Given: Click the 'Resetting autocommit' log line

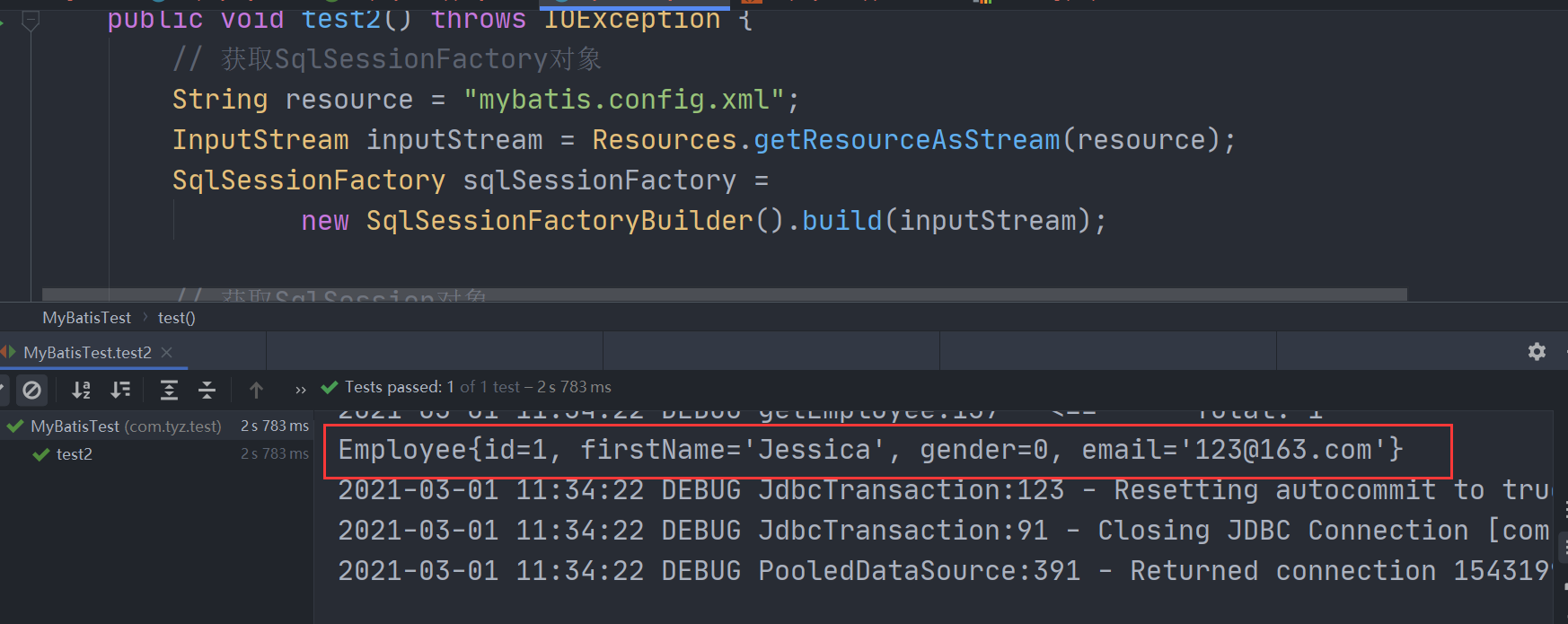Looking at the screenshot, I should pyautogui.click(x=943, y=490).
